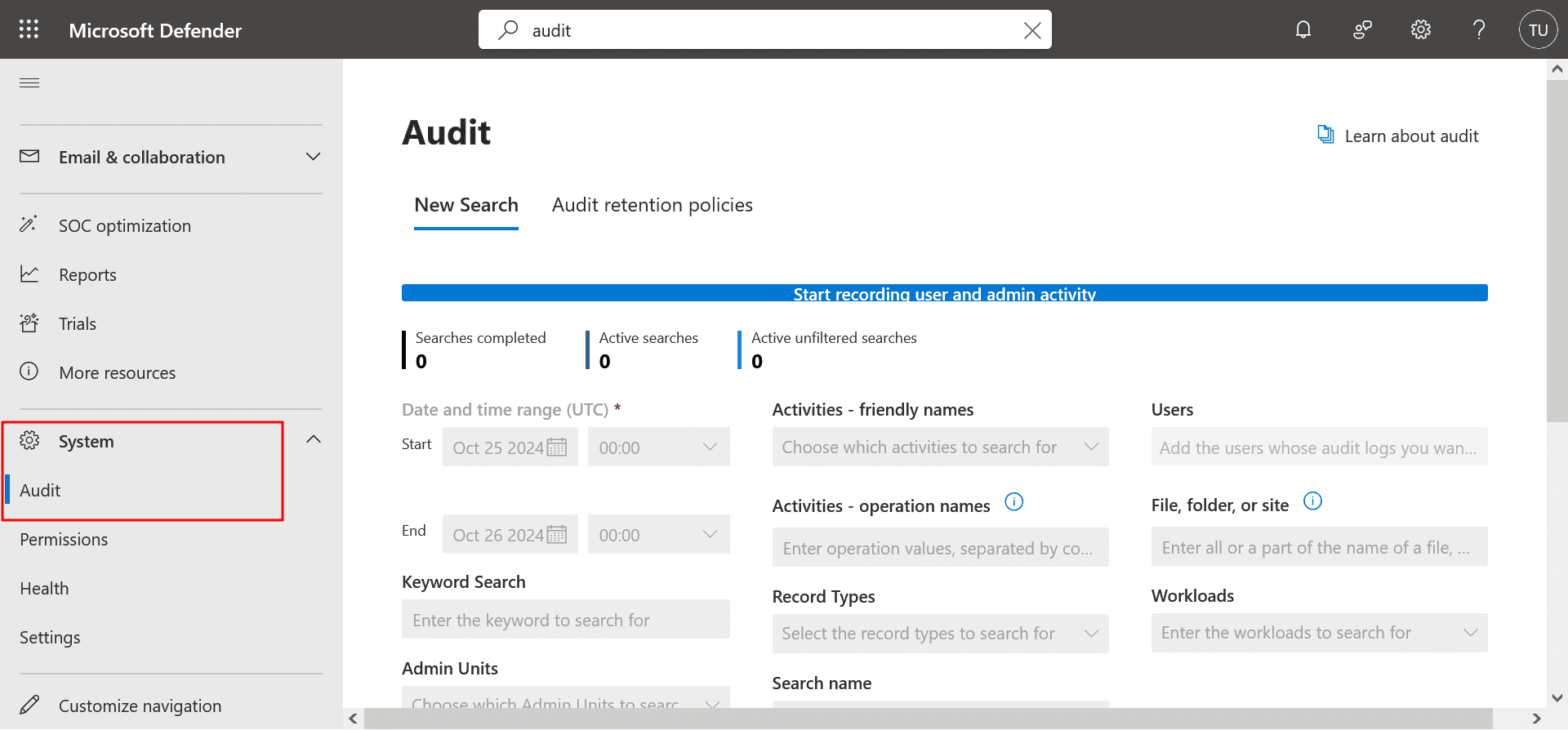The height and width of the screenshot is (730, 1568).
Task: Click the File, folder, or site input
Action: tap(1320, 546)
